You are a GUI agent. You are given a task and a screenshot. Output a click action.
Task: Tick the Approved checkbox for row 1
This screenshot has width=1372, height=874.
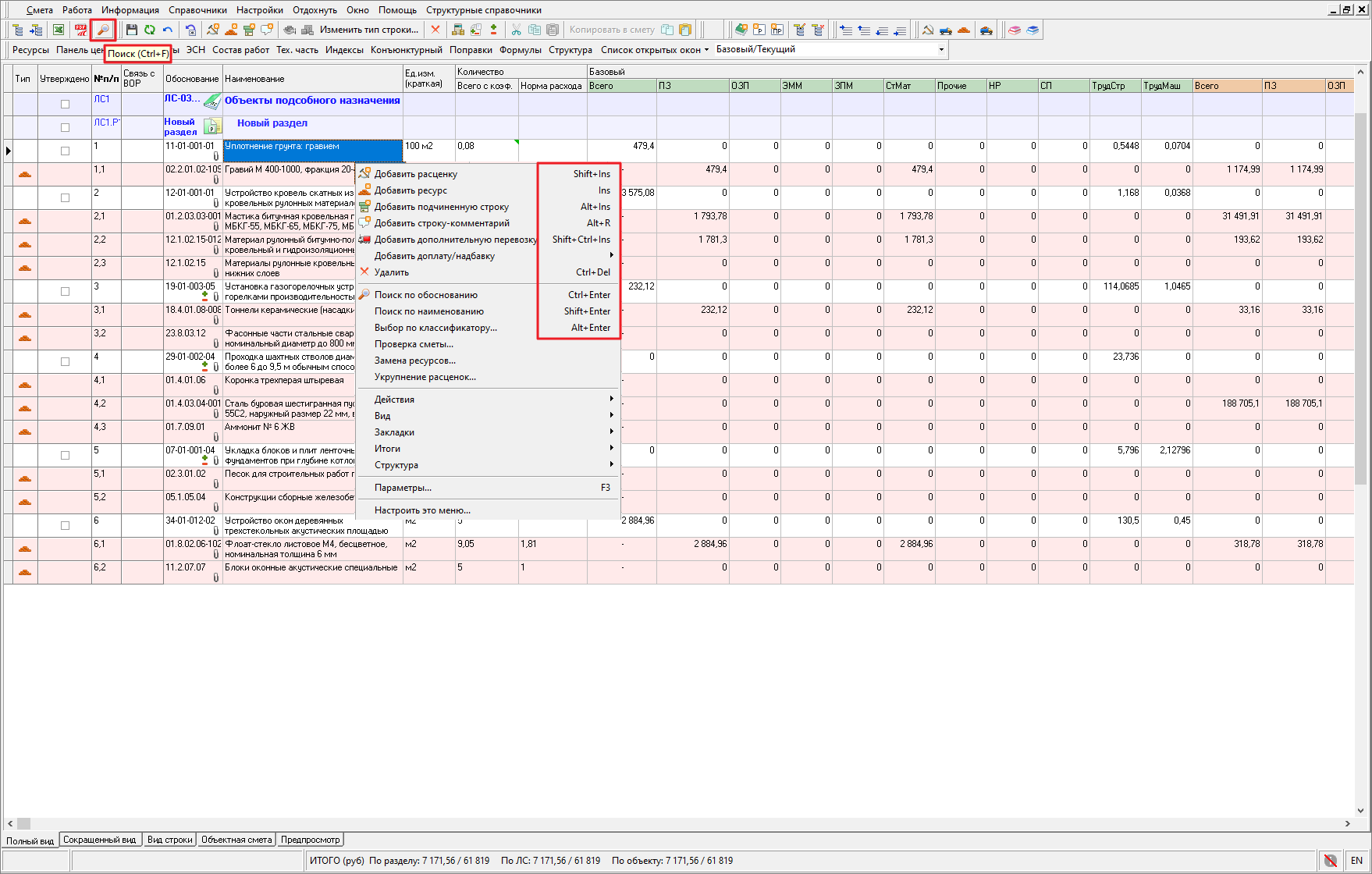65,151
